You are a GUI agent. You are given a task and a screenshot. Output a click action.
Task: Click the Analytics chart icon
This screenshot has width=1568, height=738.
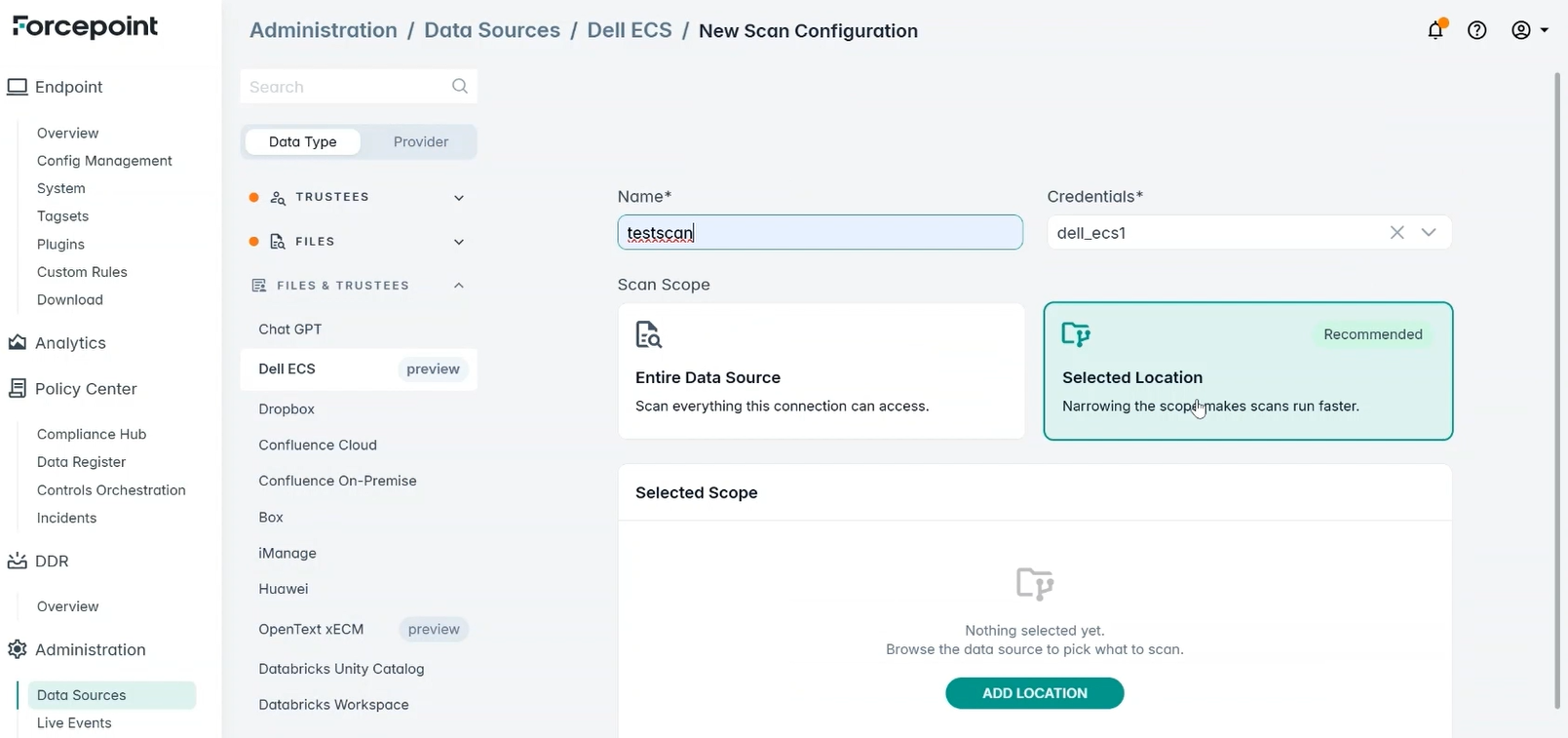coord(18,342)
